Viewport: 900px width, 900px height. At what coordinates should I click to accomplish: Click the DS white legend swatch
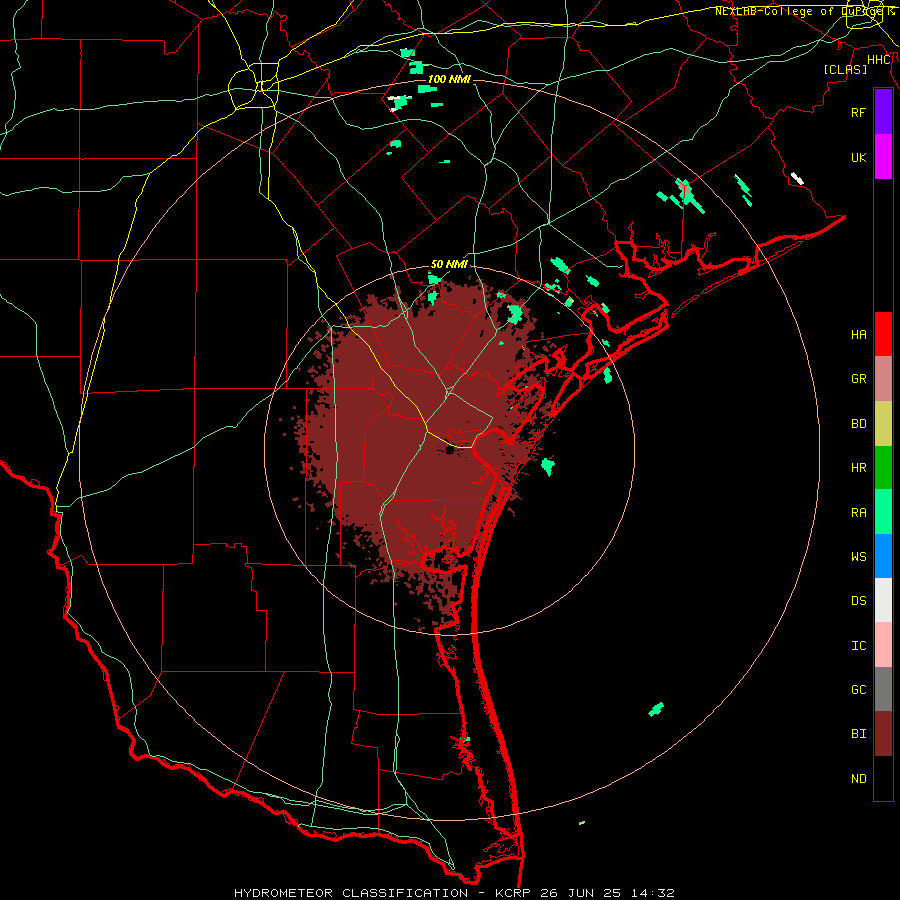[x=883, y=600]
